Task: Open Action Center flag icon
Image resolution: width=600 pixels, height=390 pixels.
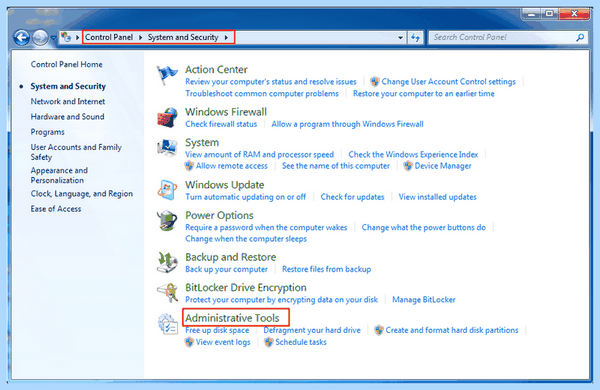Action: (167, 75)
